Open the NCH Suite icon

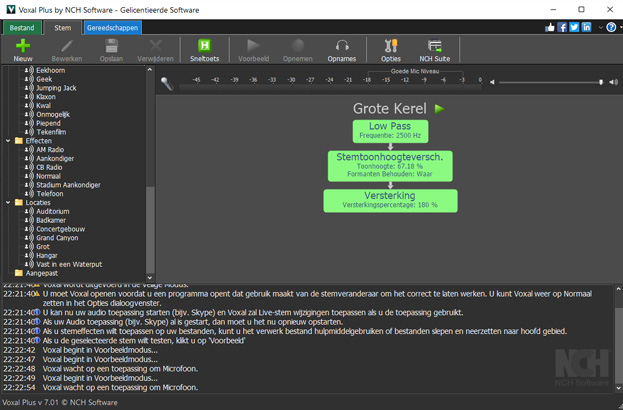pyautogui.click(x=435, y=46)
